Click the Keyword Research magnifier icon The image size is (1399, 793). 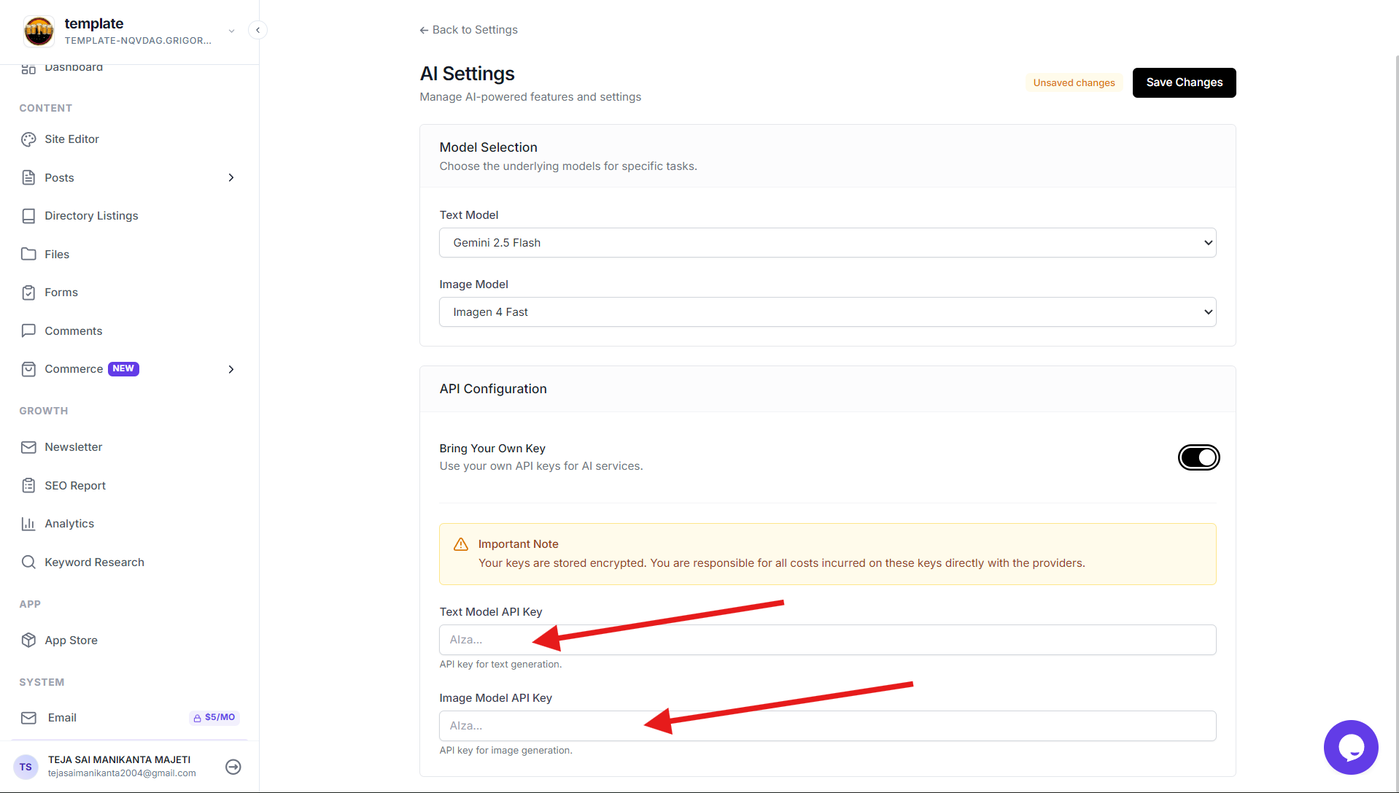pos(28,562)
